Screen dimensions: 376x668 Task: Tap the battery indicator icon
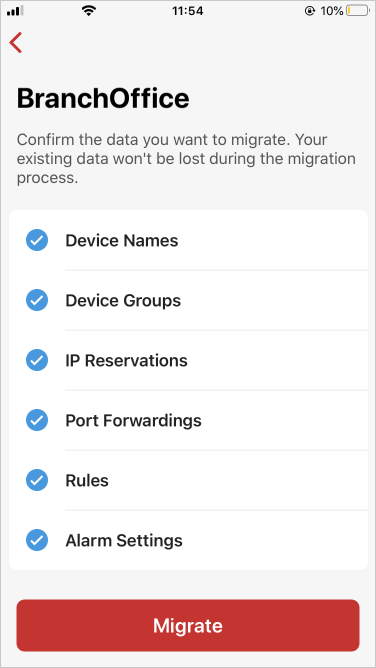358,11
